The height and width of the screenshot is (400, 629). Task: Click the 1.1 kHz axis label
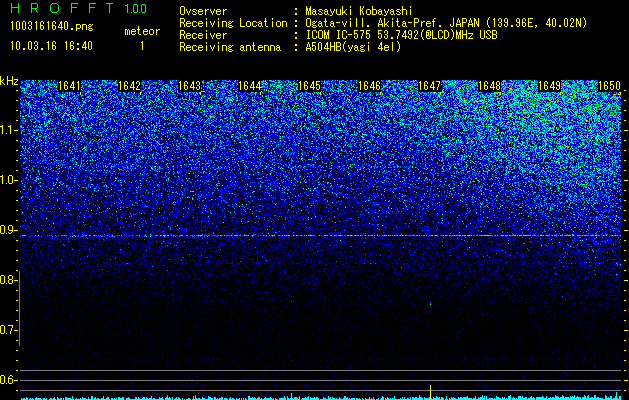(x=7, y=130)
